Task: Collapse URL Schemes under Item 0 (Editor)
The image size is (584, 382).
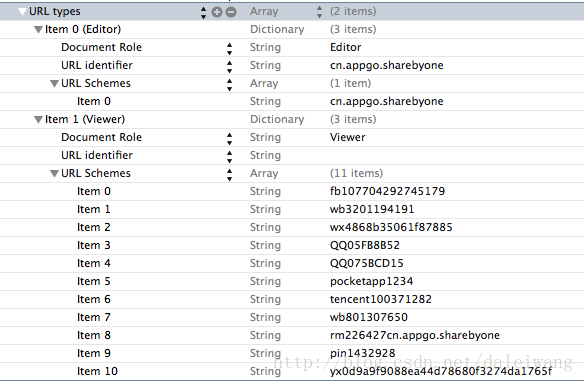Action: 54,84
